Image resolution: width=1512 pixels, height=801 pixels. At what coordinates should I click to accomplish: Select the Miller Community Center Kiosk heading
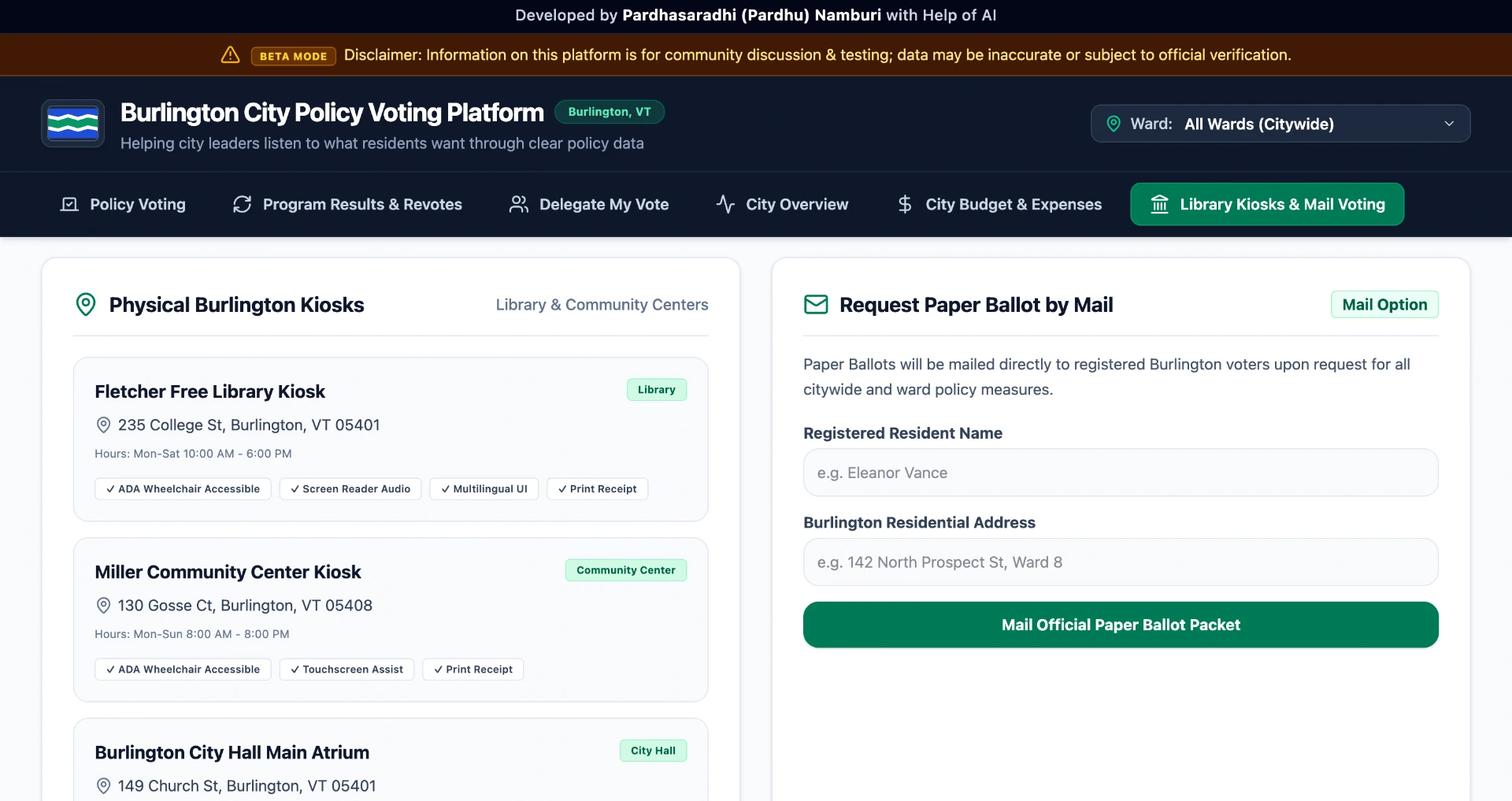click(x=228, y=572)
